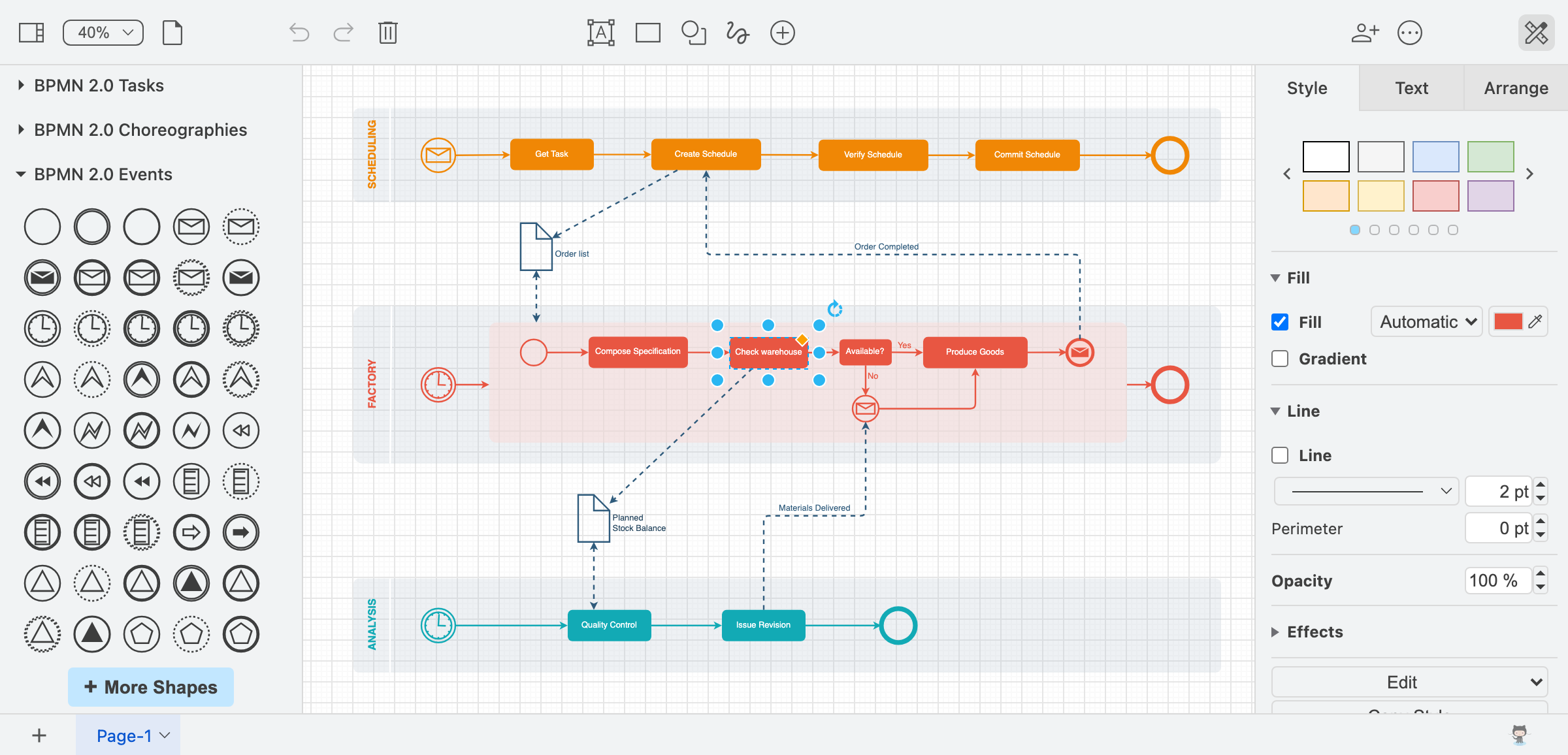The height and width of the screenshot is (755, 1568).
Task: Click the Opacity 100 % field
Action: tap(1497, 581)
